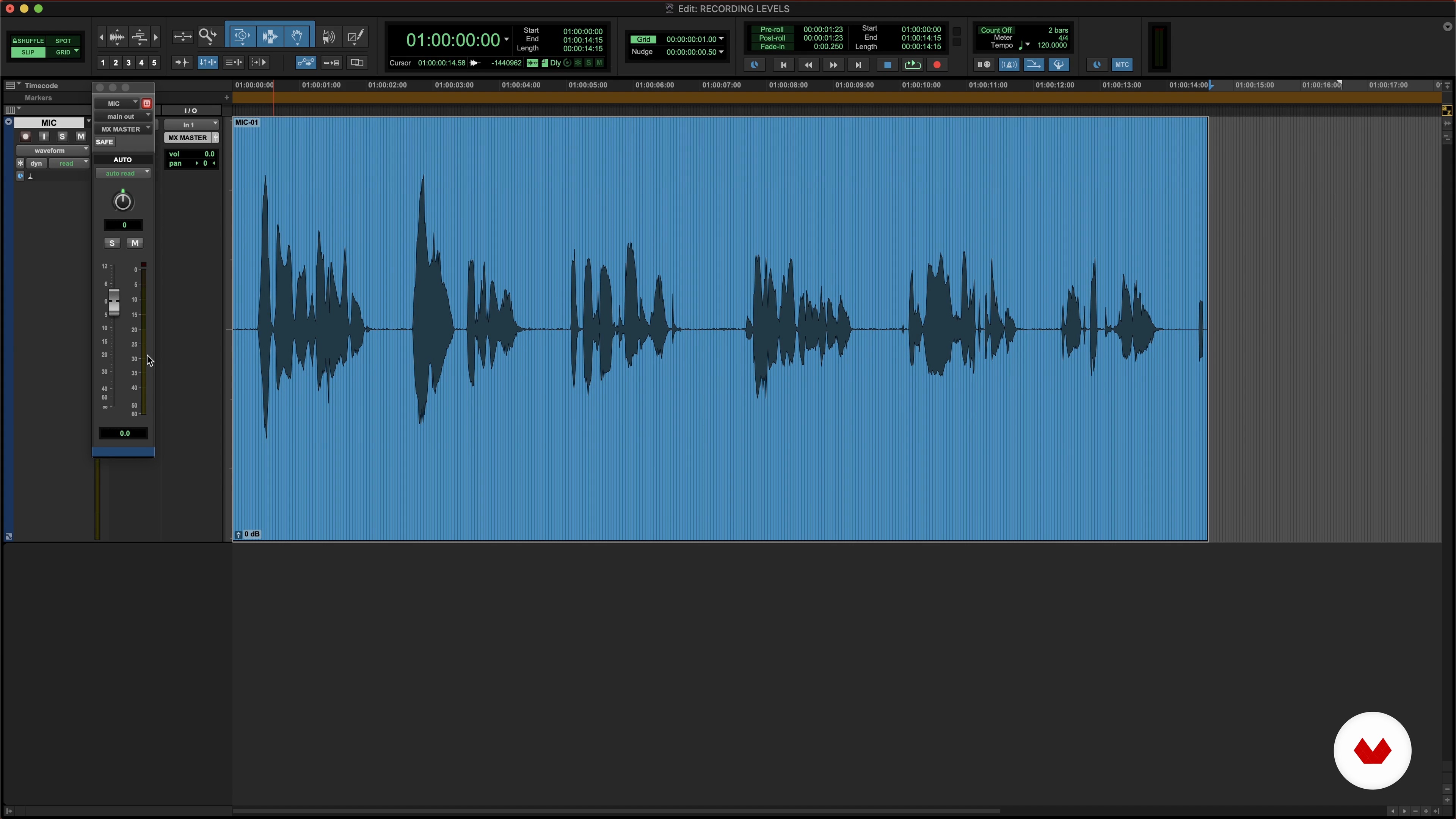Click the dyn elastic audio button
The width and height of the screenshot is (1456, 819).
36,163
